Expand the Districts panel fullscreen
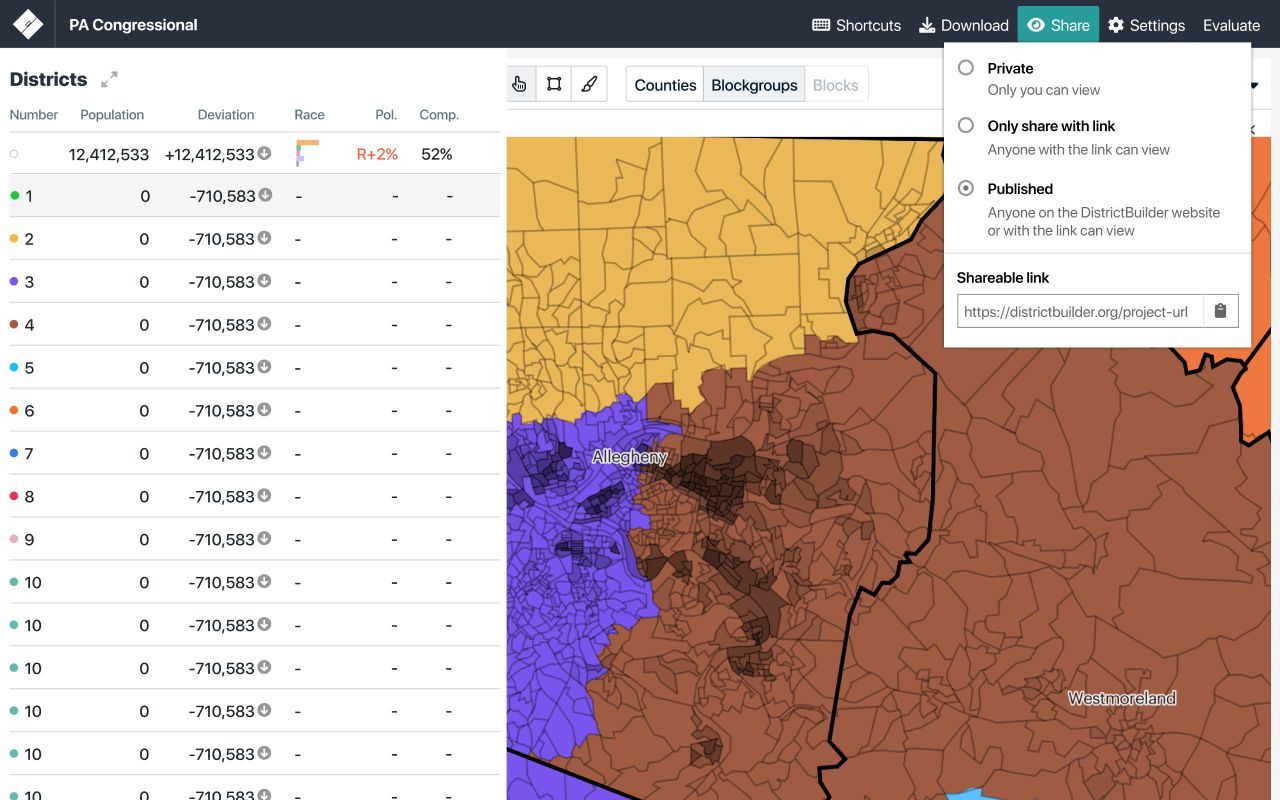This screenshot has width=1280, height=800. coord(109,78)
